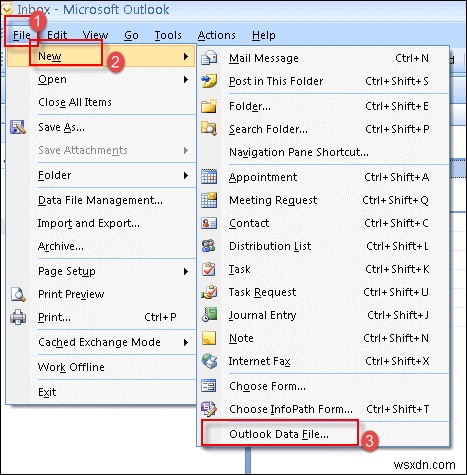Expand the Page Setup submenu arrow

coord(186,271)
